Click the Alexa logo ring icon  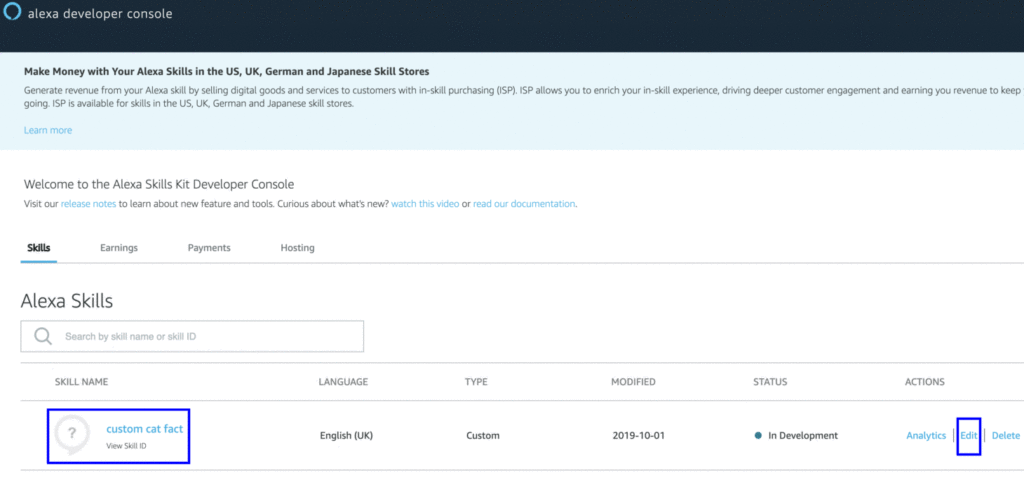click(12, 12)
